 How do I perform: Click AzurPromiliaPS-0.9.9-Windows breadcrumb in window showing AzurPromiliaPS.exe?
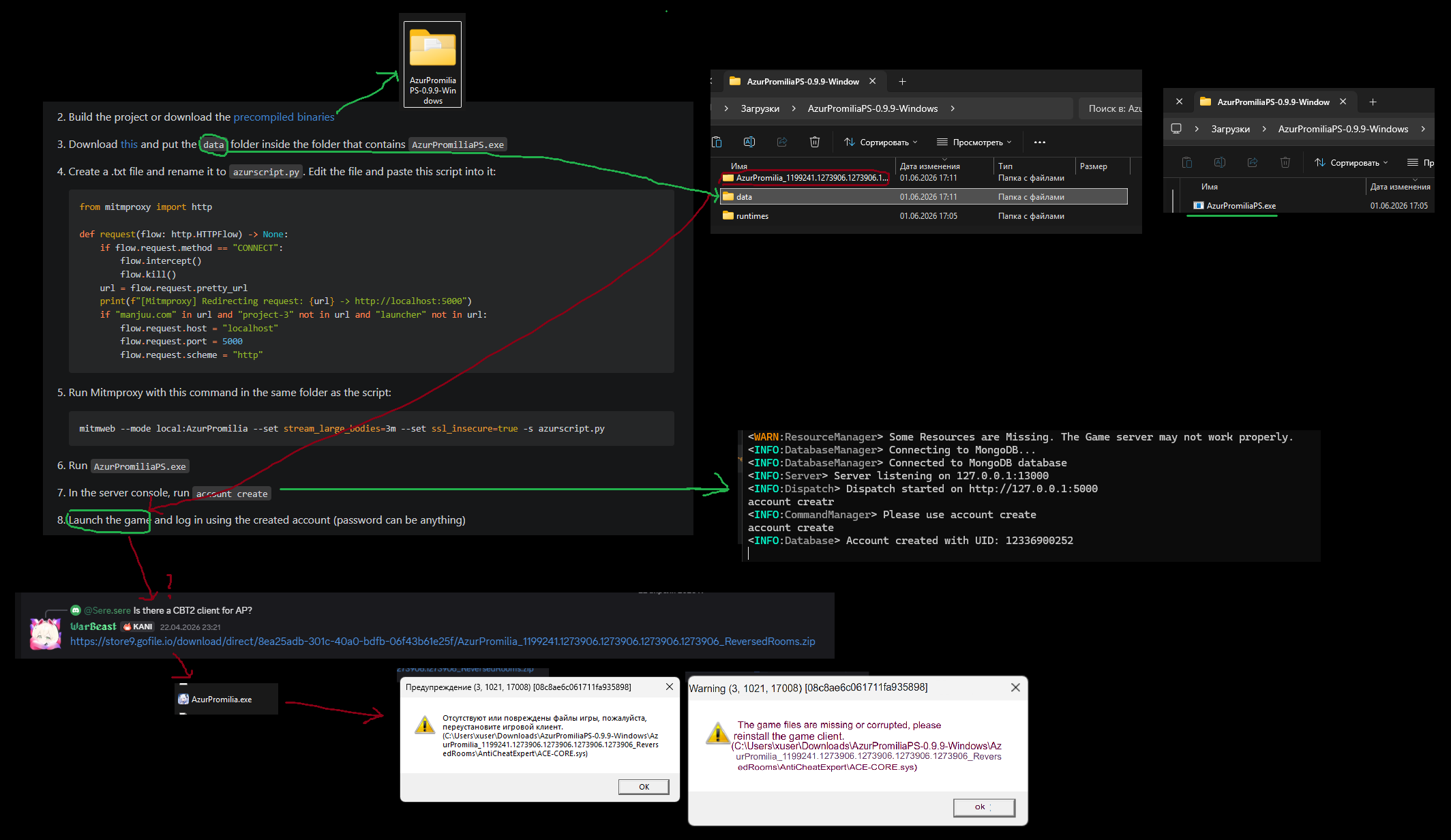point(1343,129)
